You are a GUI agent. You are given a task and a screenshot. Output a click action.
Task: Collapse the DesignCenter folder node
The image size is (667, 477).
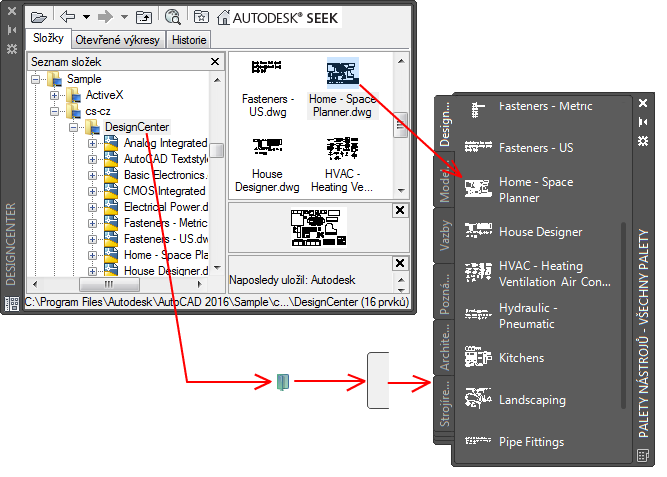click(x=73, y=127)
